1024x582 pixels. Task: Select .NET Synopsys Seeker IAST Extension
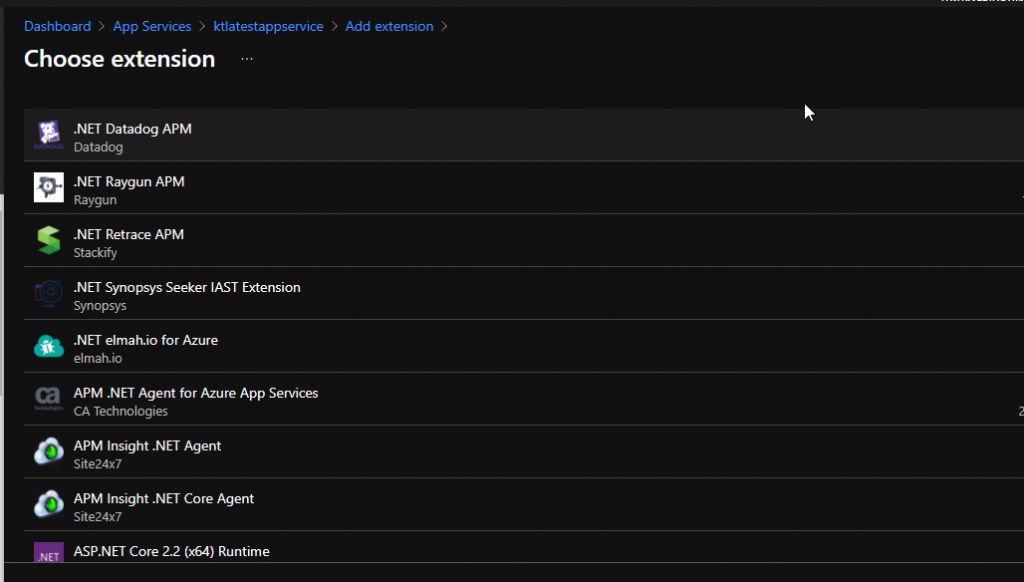point(187,287)
